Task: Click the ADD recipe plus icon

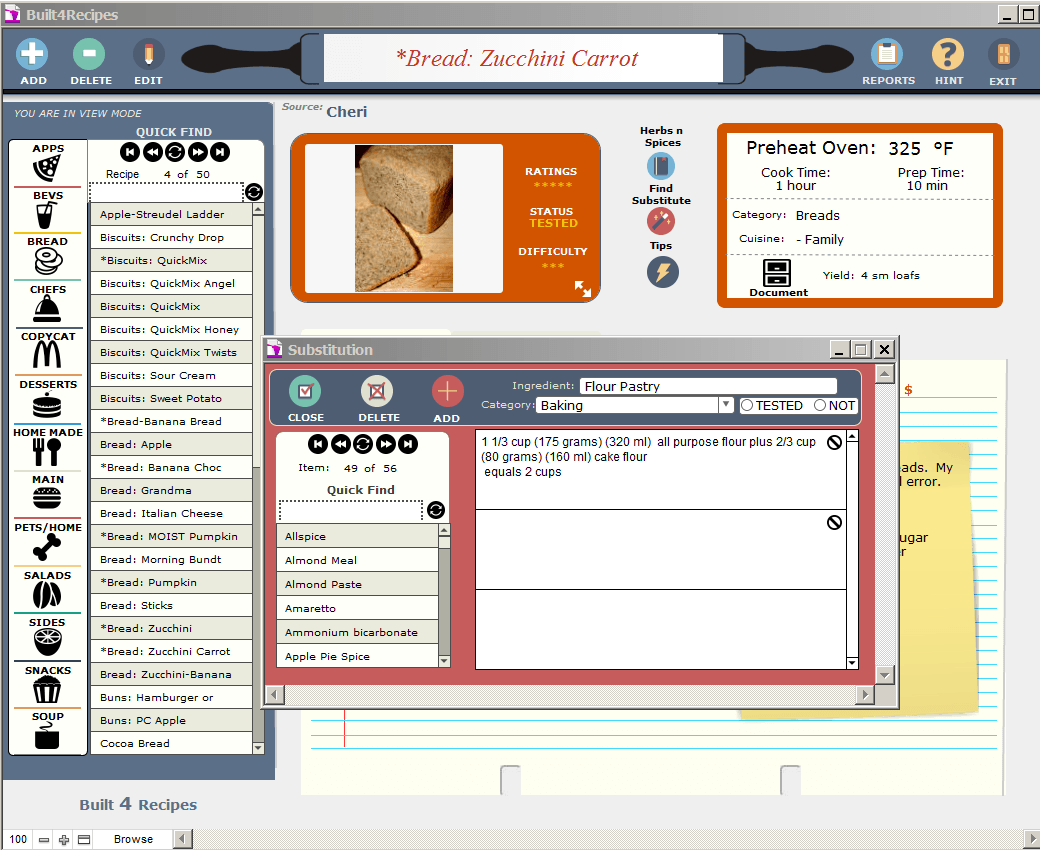Action: tap(33, 54)
